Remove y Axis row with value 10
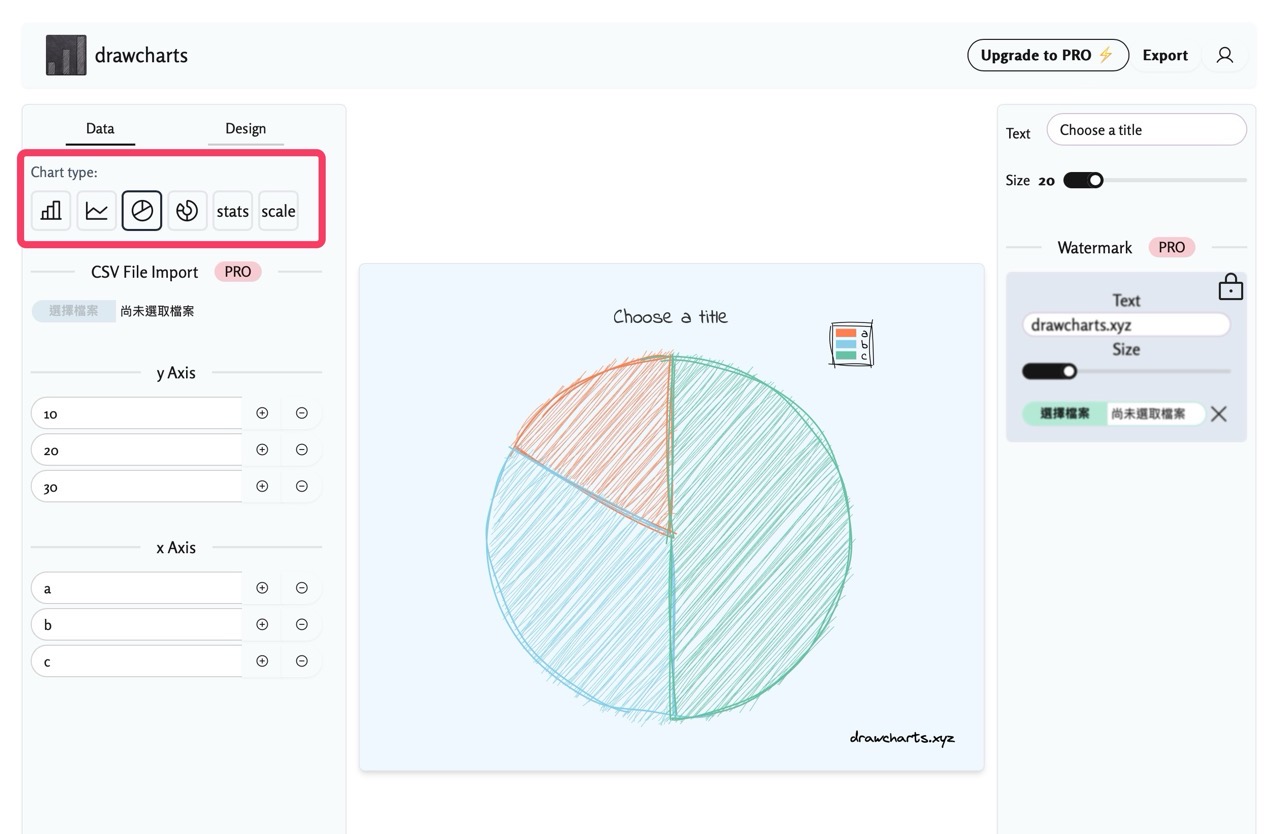 pyautogui.click(x=302, y=413)
